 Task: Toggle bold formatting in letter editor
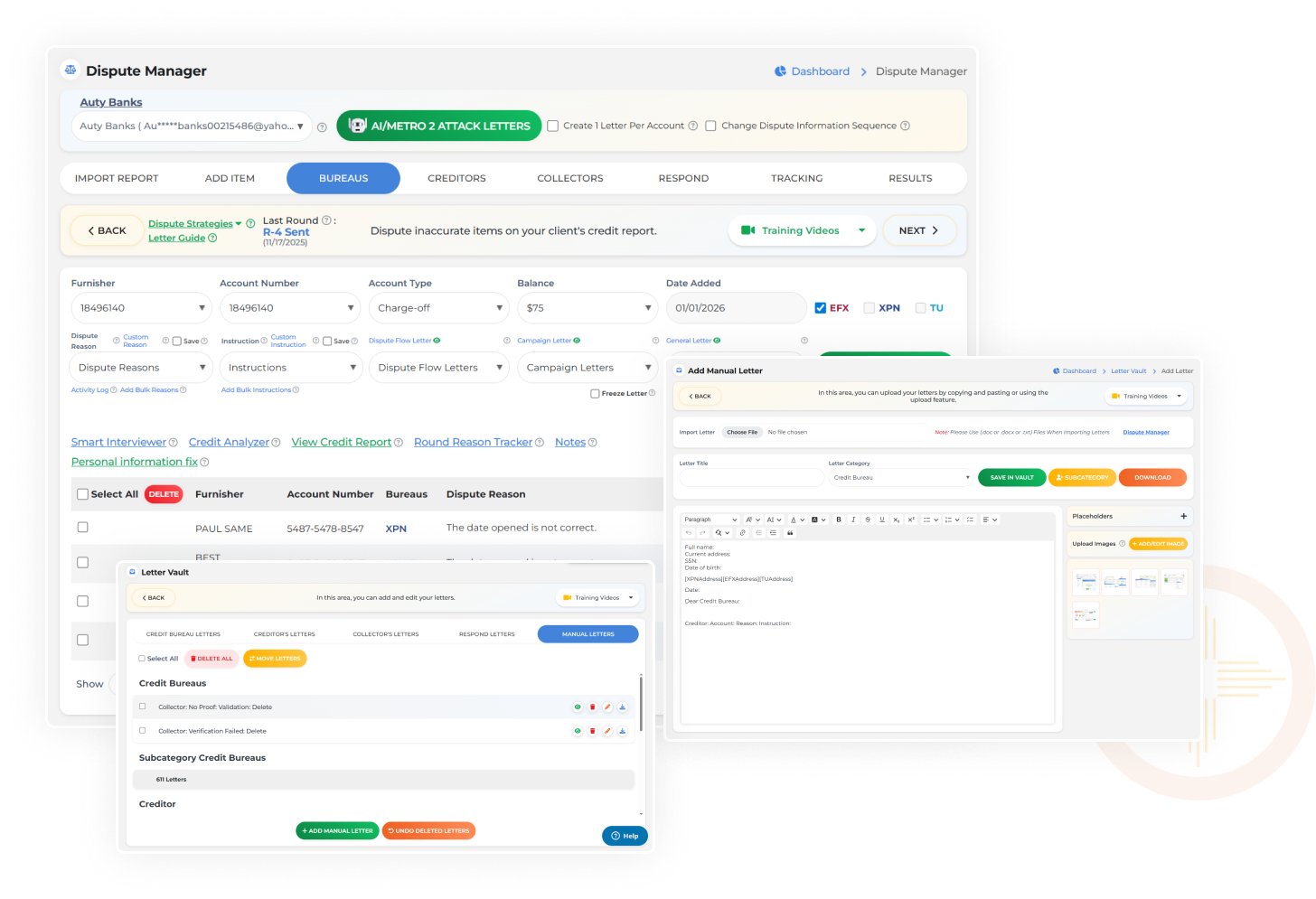click(x=839, y=520)
